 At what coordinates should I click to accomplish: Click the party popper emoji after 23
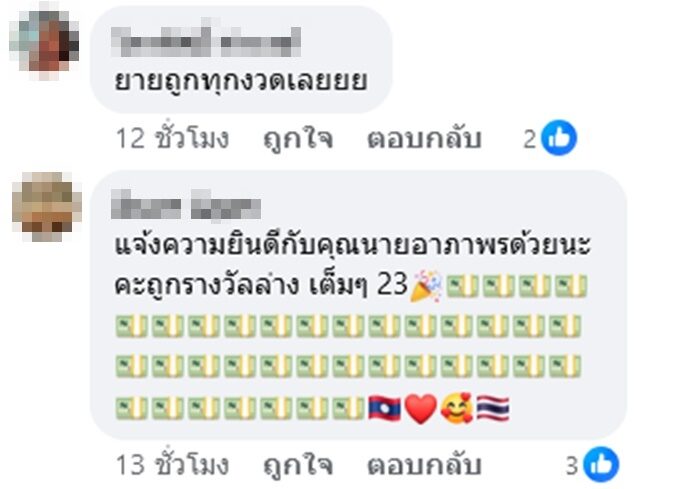click(x=426, y=286)
